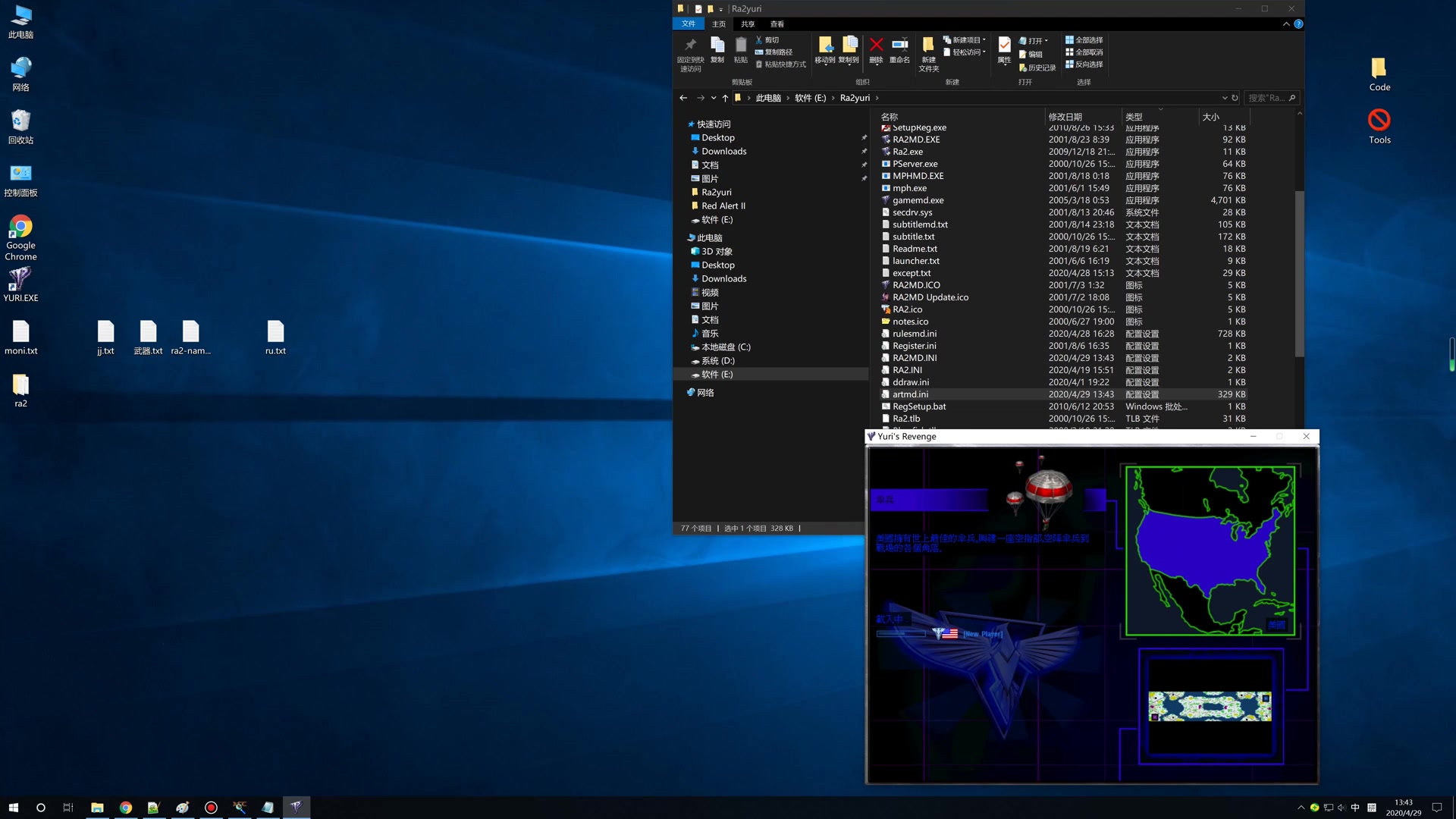Sort by the Modified Date (修改日期) column
The height and width of the screenshot is (819, 1456).
(1065, 117)
